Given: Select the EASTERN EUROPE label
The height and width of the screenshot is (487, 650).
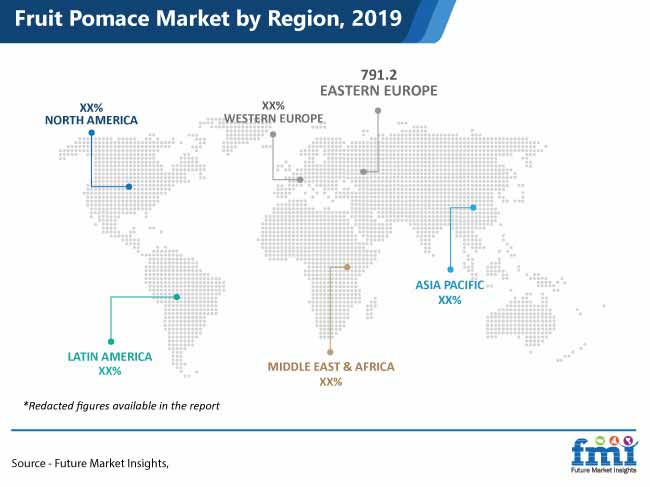Looking at the screenshot, I should (x=378, y=91).
